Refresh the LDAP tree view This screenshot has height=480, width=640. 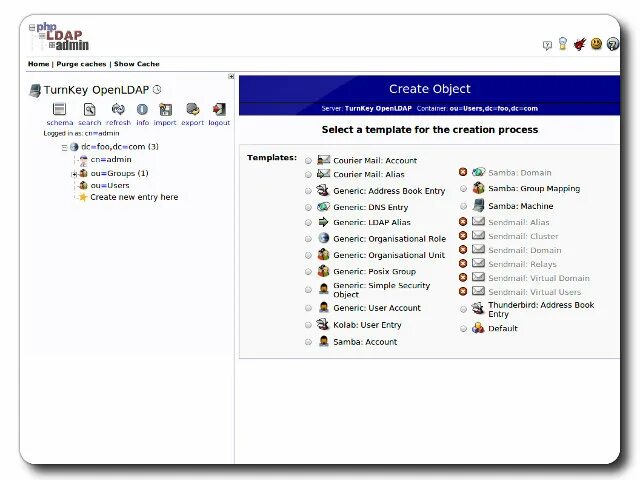pyautogui.click(x=118, y=109)
